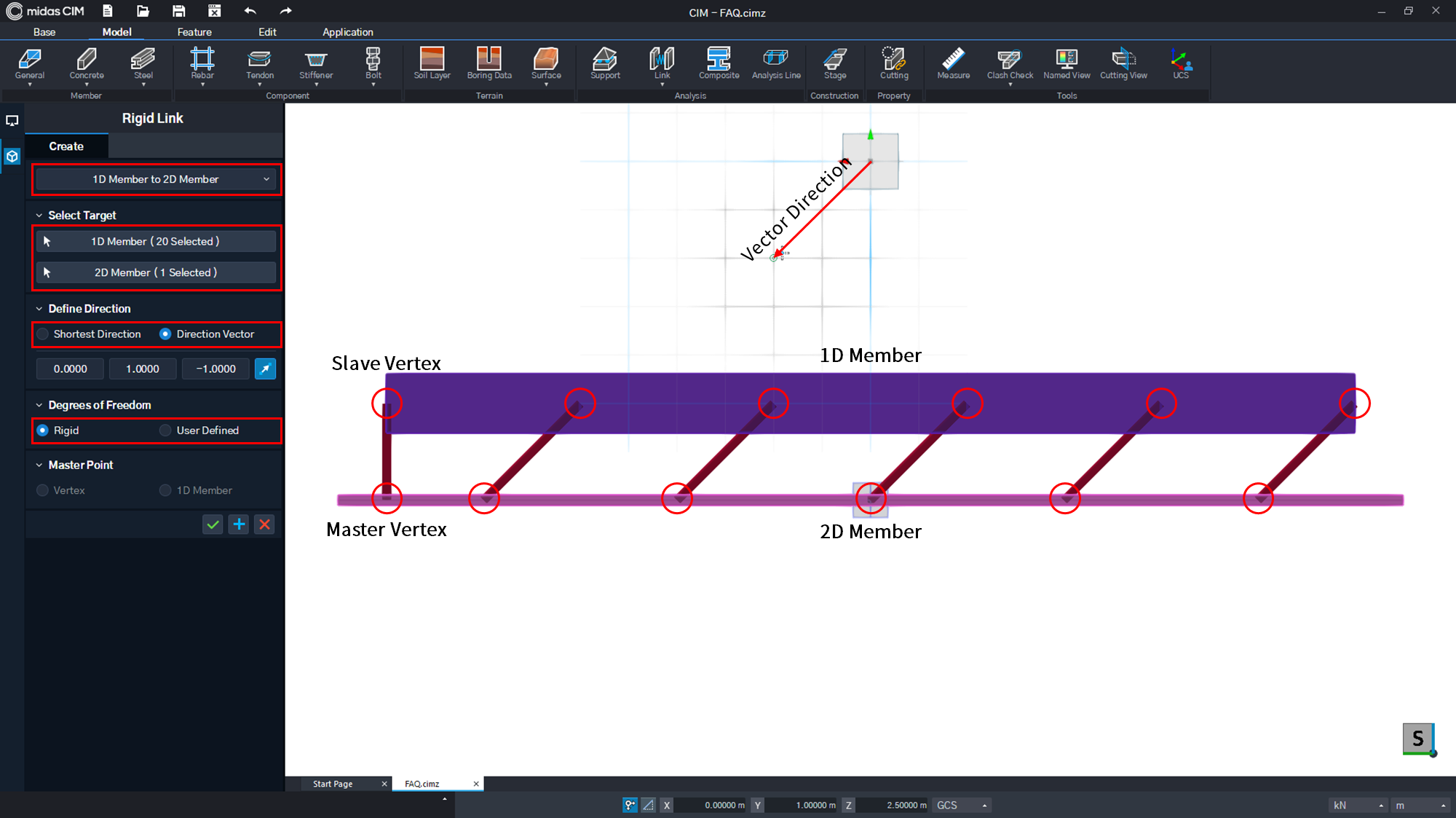Click the 1D Member (20 Selected) button
The width and height of the screenshot is (1456, 818).
156,241
